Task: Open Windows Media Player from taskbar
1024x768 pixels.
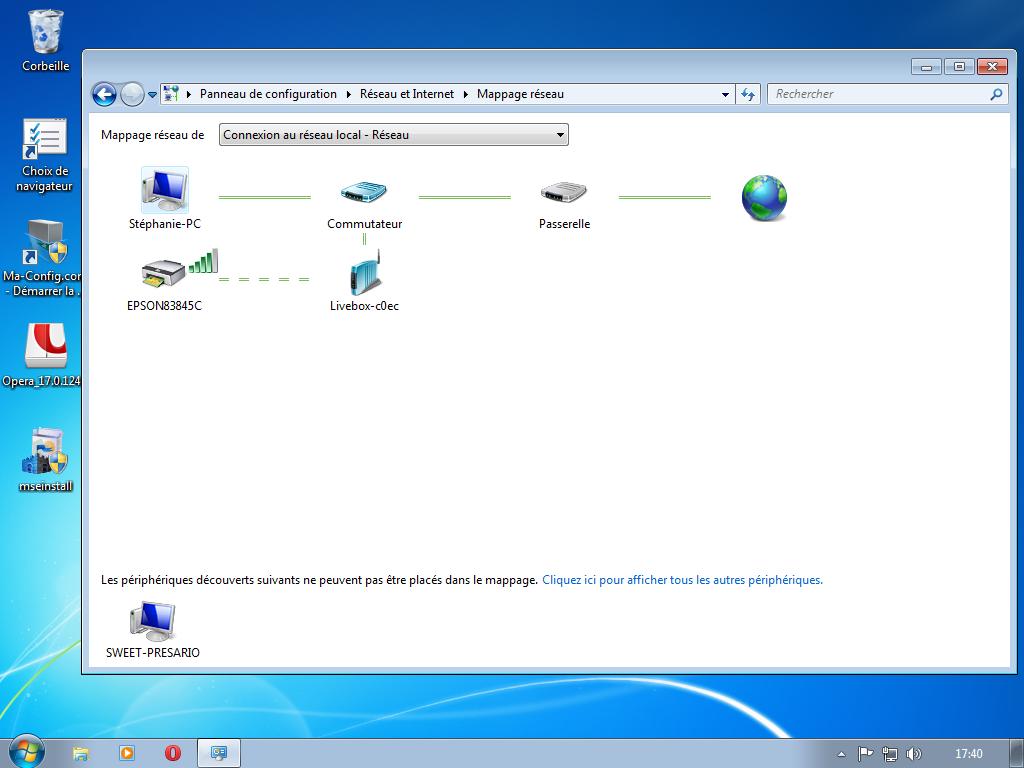Action: pyautogui.click(x=127, y=754)
